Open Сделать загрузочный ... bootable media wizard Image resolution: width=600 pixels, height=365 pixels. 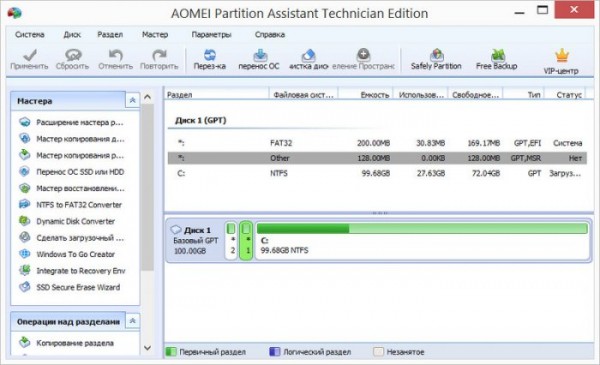pyautogui.click(x=80, y=238)
